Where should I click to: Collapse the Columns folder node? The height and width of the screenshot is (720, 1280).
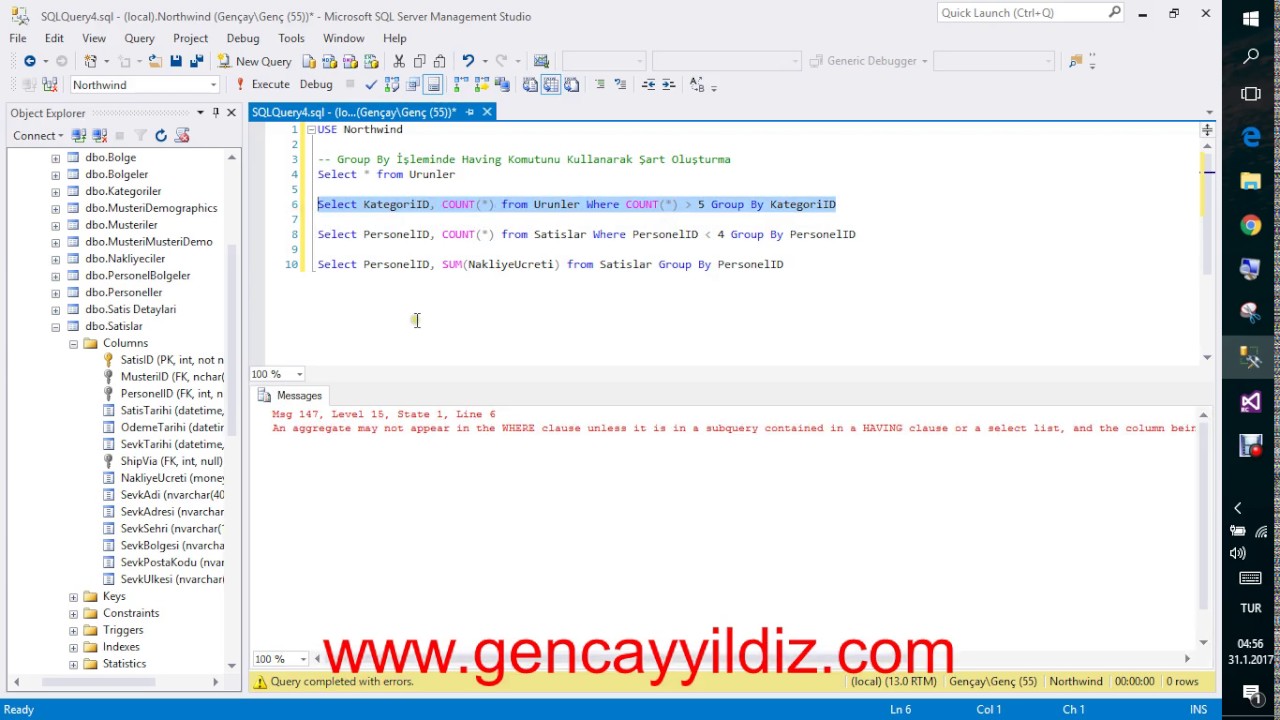pyautogui.click(x=73, y=343)
